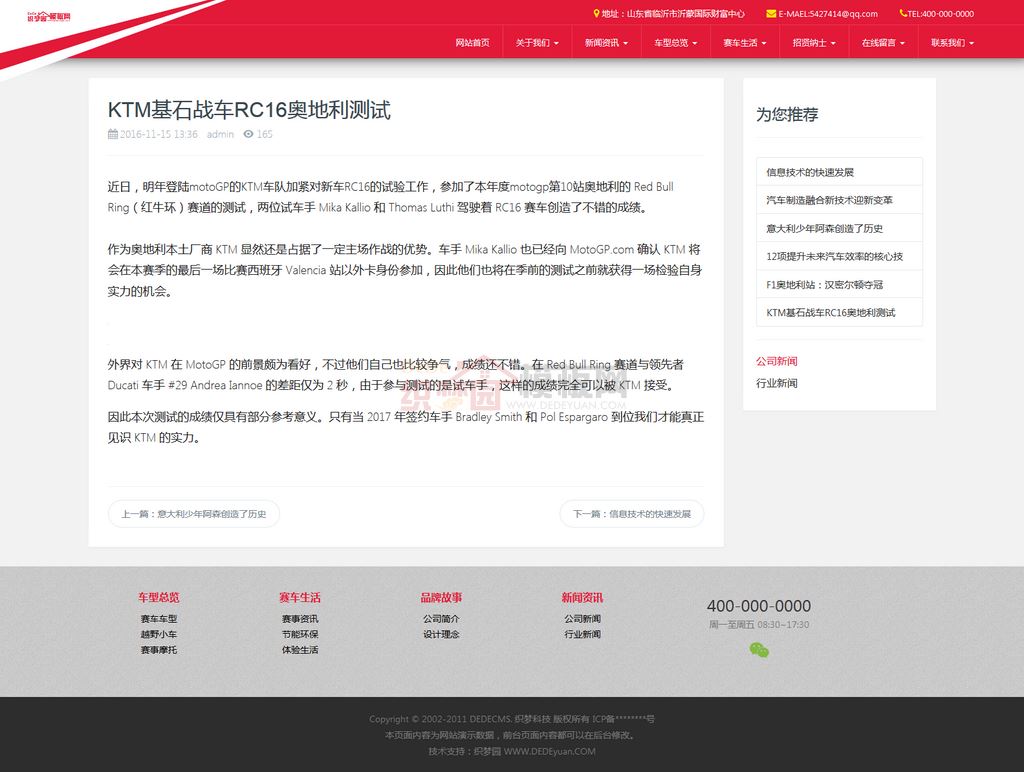Open footer link 行业新闻

[x=582, y=634]
